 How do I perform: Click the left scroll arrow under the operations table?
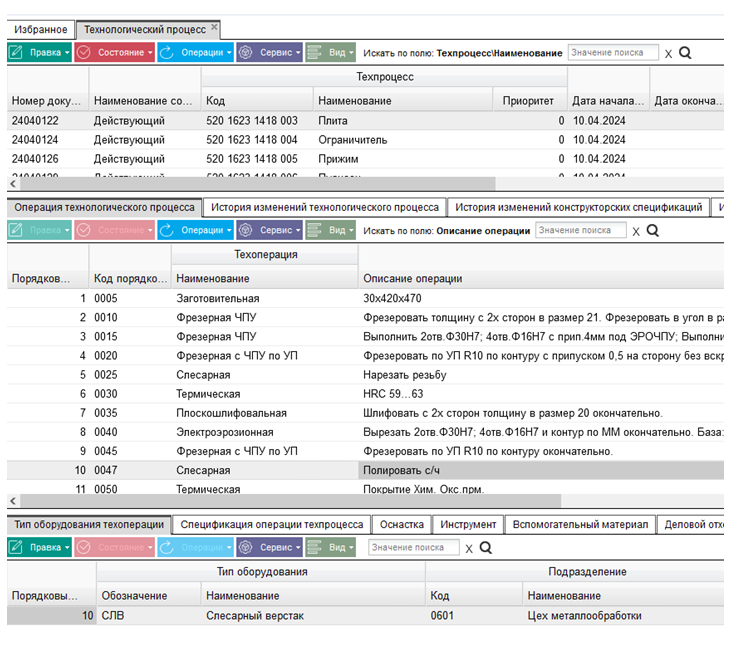13,501
